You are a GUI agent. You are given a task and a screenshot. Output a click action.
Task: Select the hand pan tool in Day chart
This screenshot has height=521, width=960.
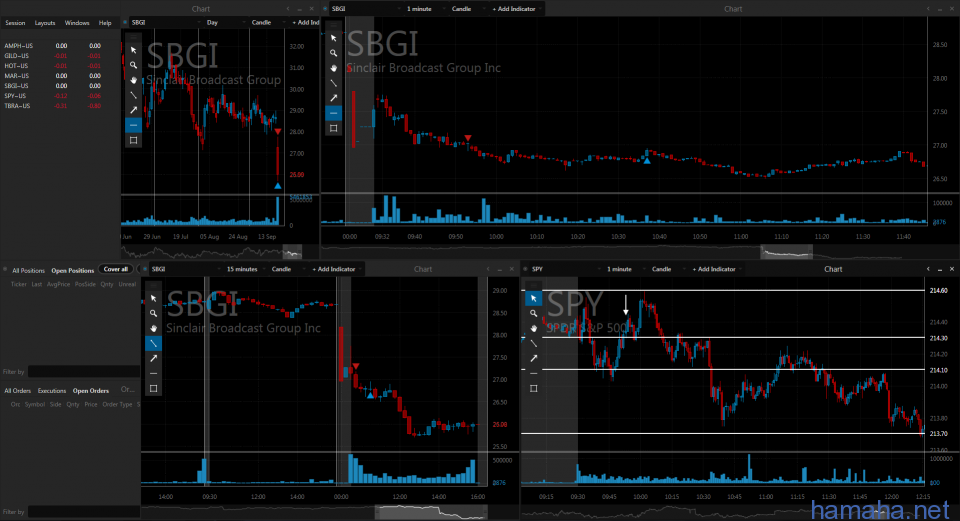133,80
